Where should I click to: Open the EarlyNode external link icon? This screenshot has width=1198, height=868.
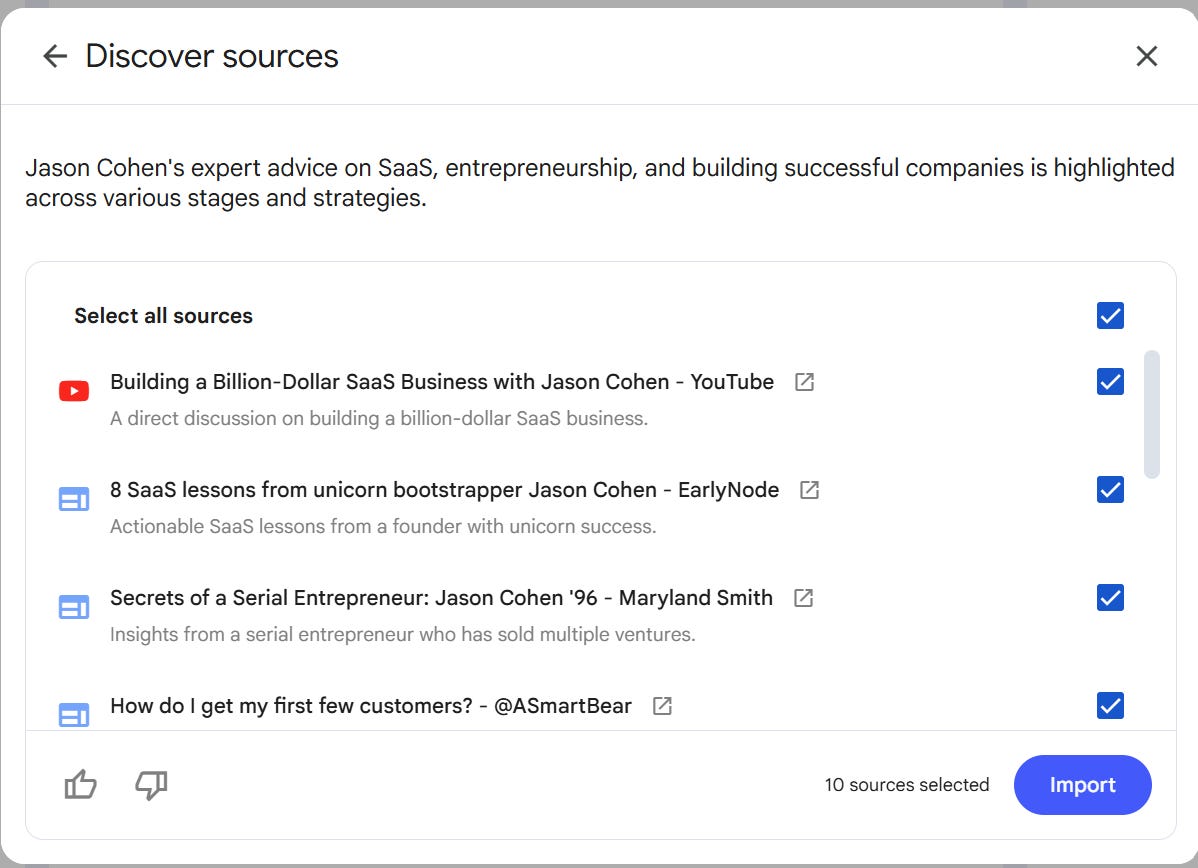pos(809,490)
